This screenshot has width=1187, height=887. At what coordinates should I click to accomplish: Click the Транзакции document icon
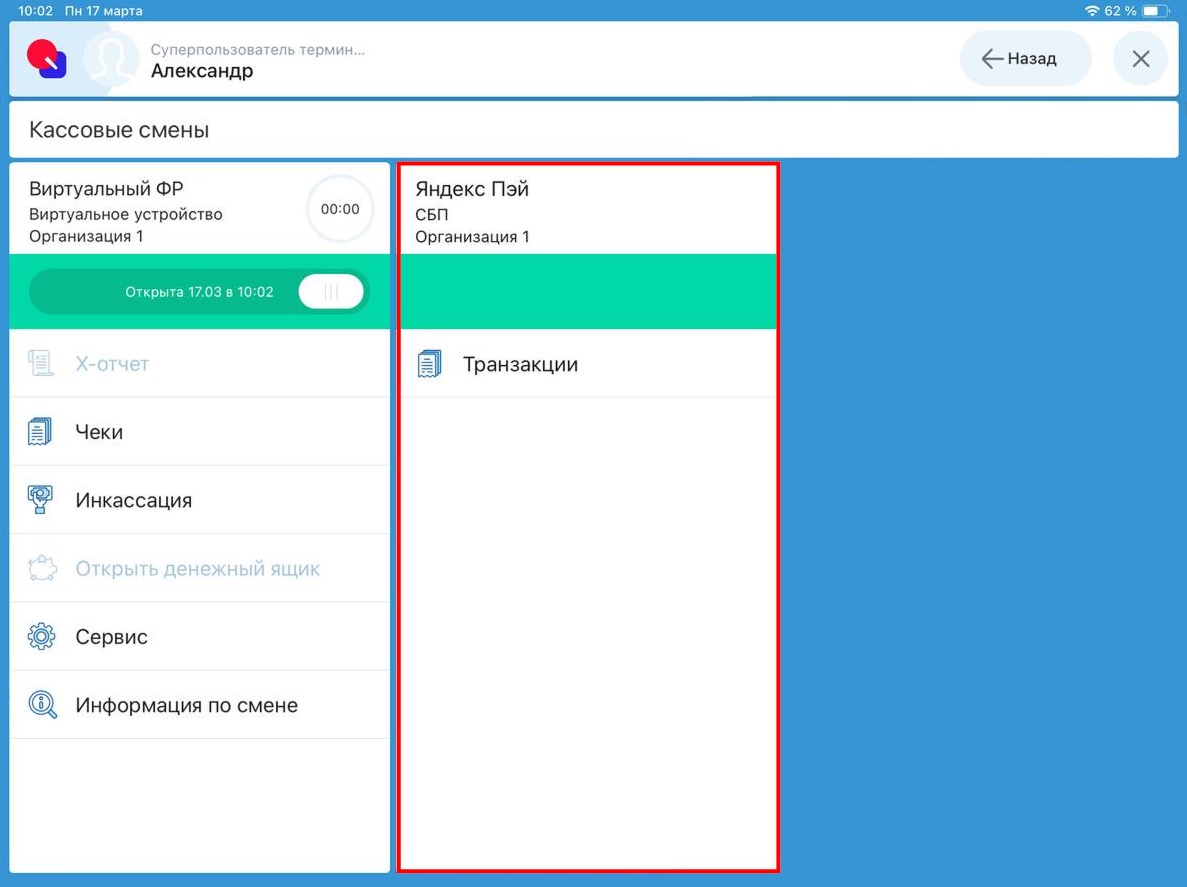[x=429, y=364]
